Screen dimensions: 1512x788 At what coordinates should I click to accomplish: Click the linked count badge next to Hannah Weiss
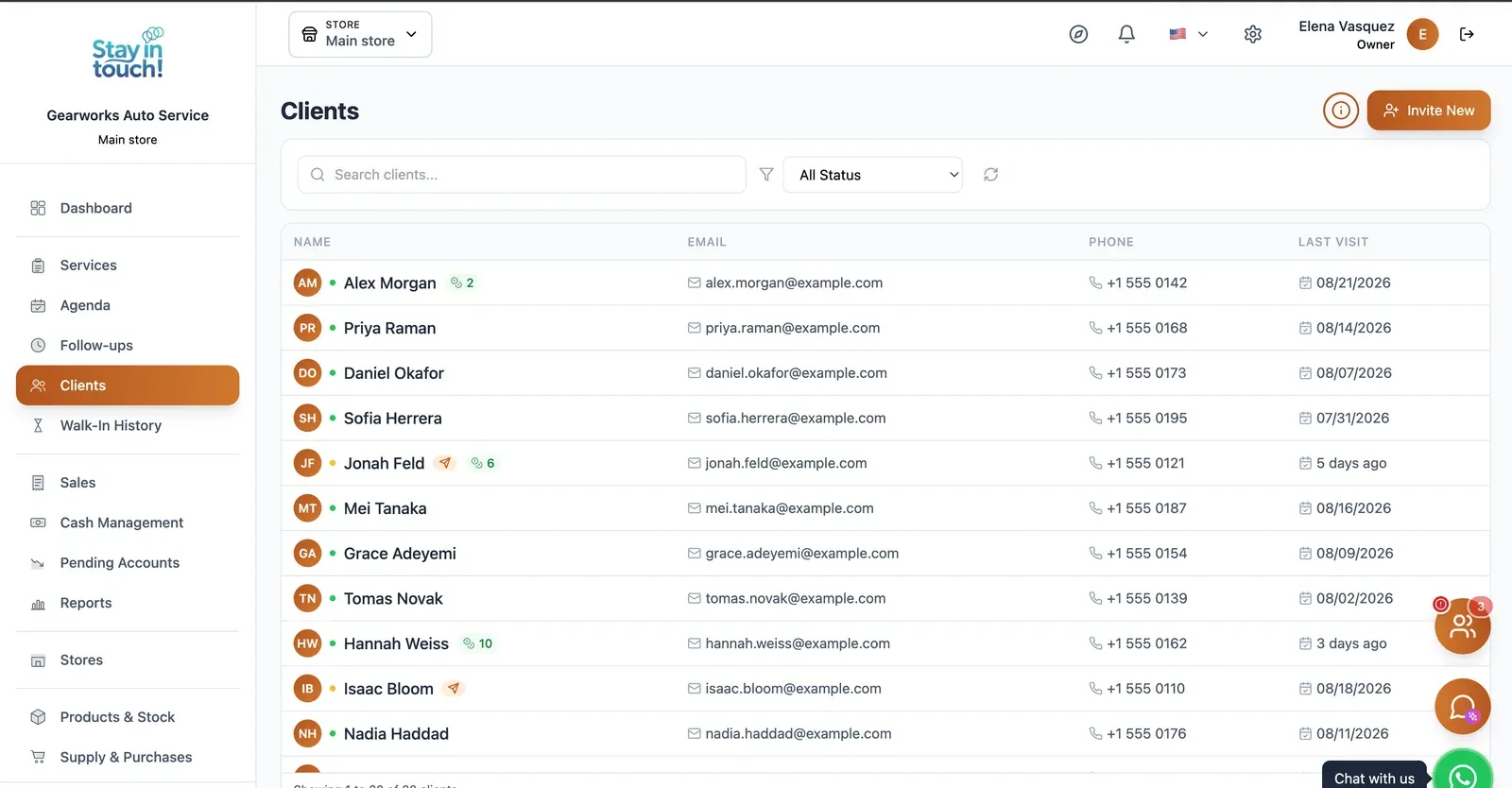477,643
